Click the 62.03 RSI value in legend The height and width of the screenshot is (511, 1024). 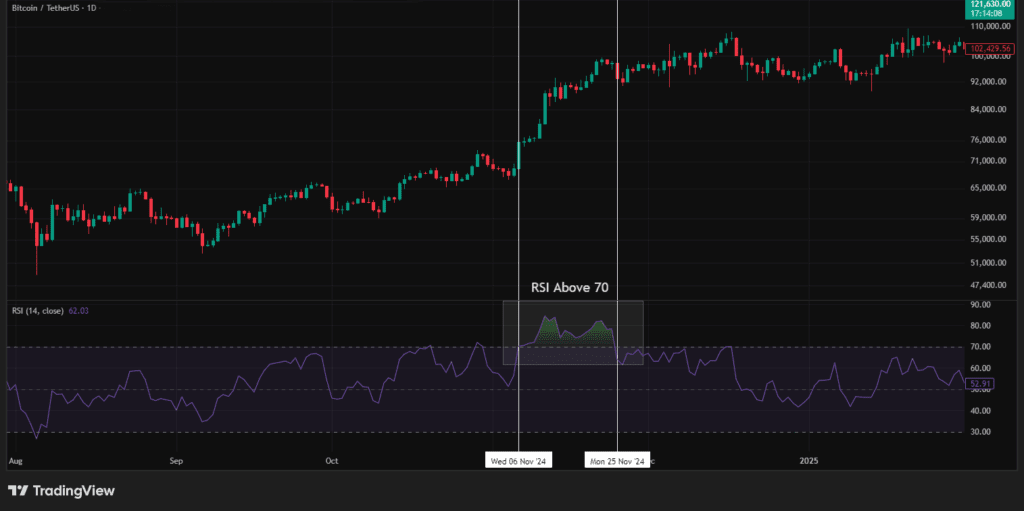[x=78, y=311]
